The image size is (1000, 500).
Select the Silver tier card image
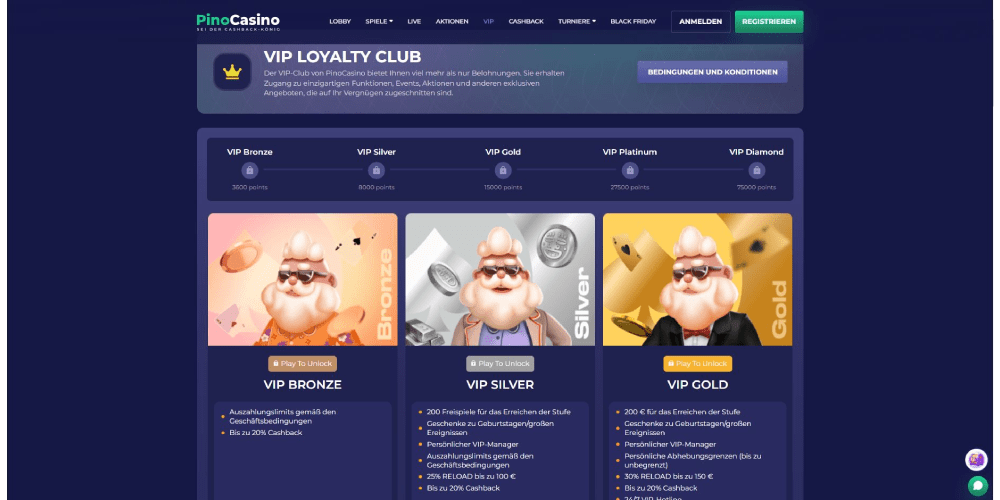pos(500,279)
